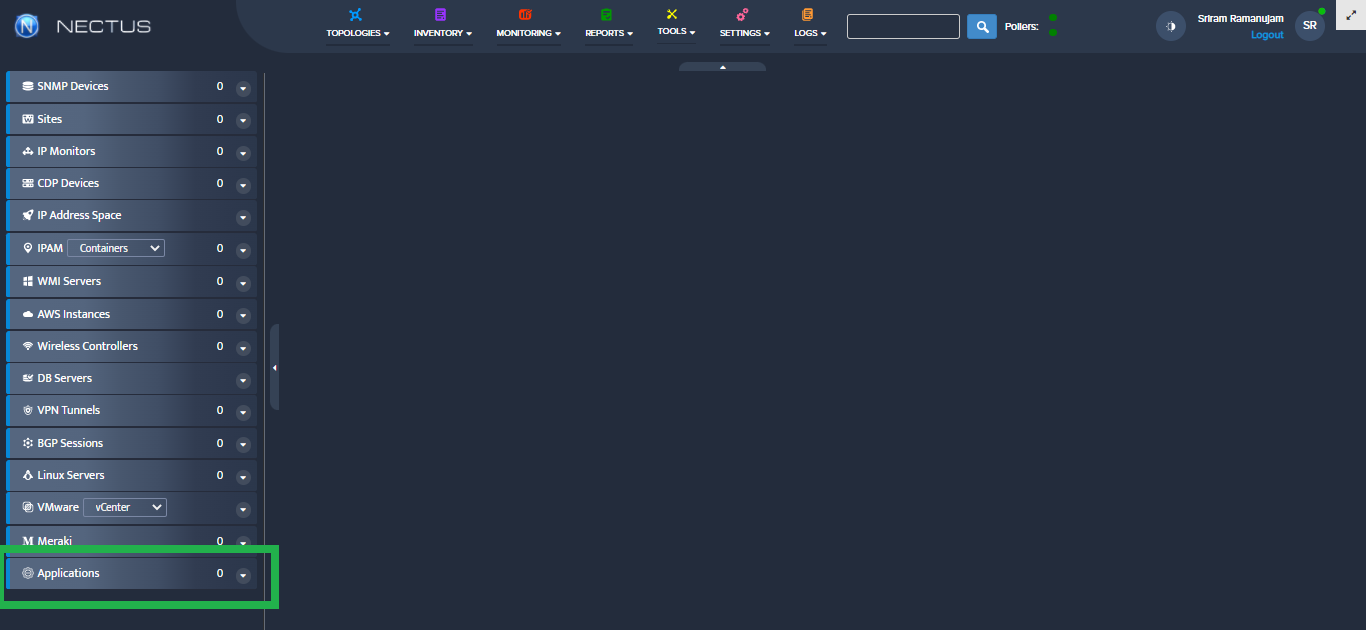The height and width of the screenshot is (630, 1366).
Task: Open the LOGS menu
Action: [x=810, y=33]
